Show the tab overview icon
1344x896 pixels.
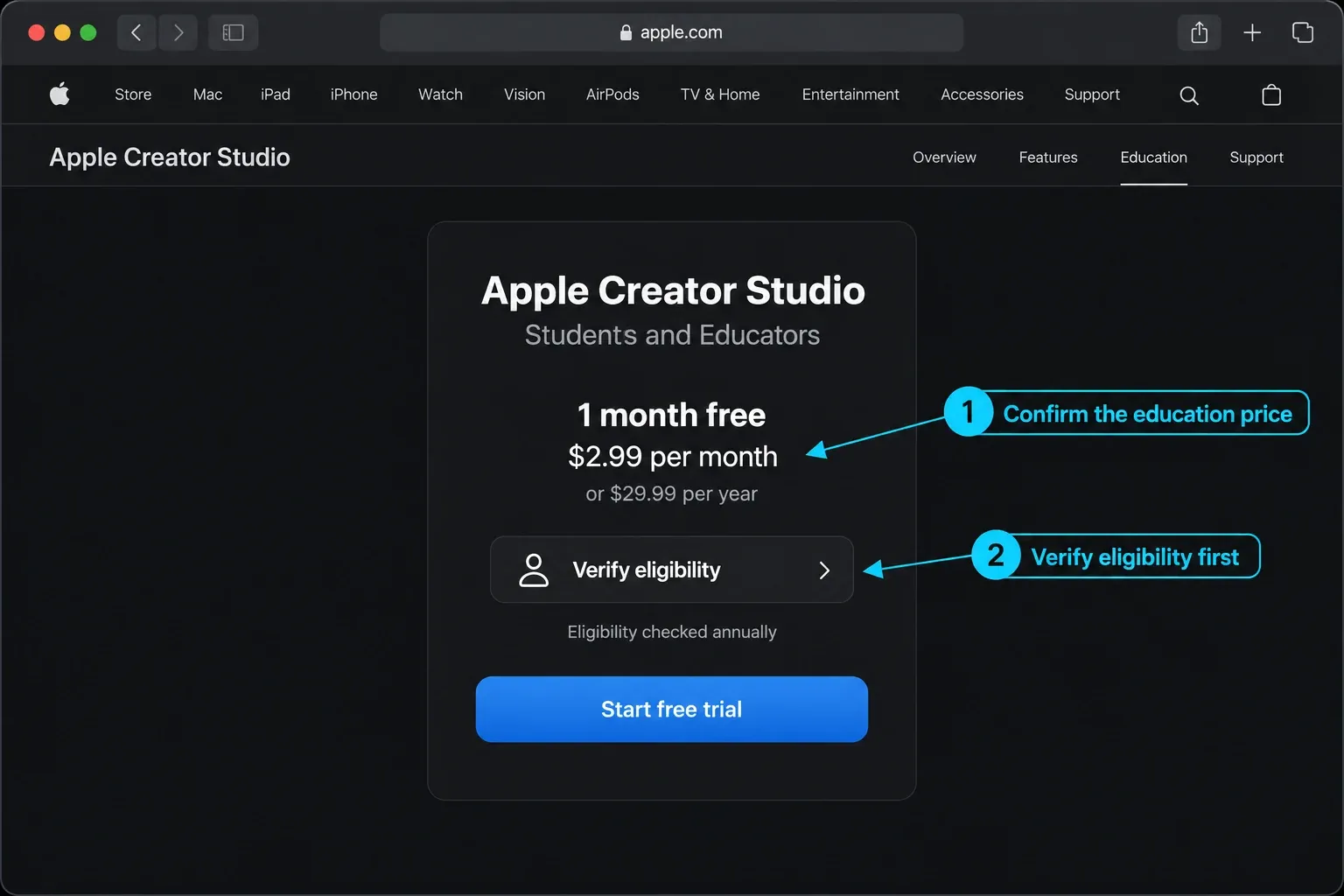click(1303, 33)
